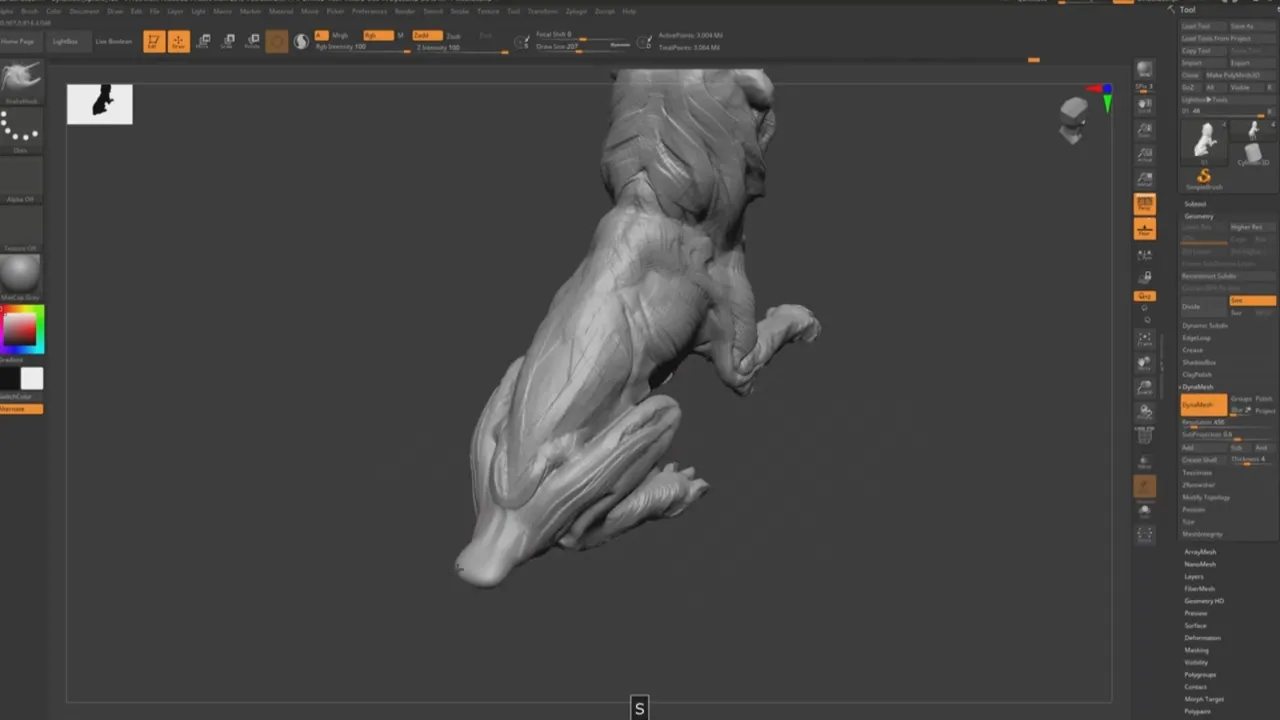Click the BPR render icon
The width and height of the screenshot is (1280, 720).
1144,69
